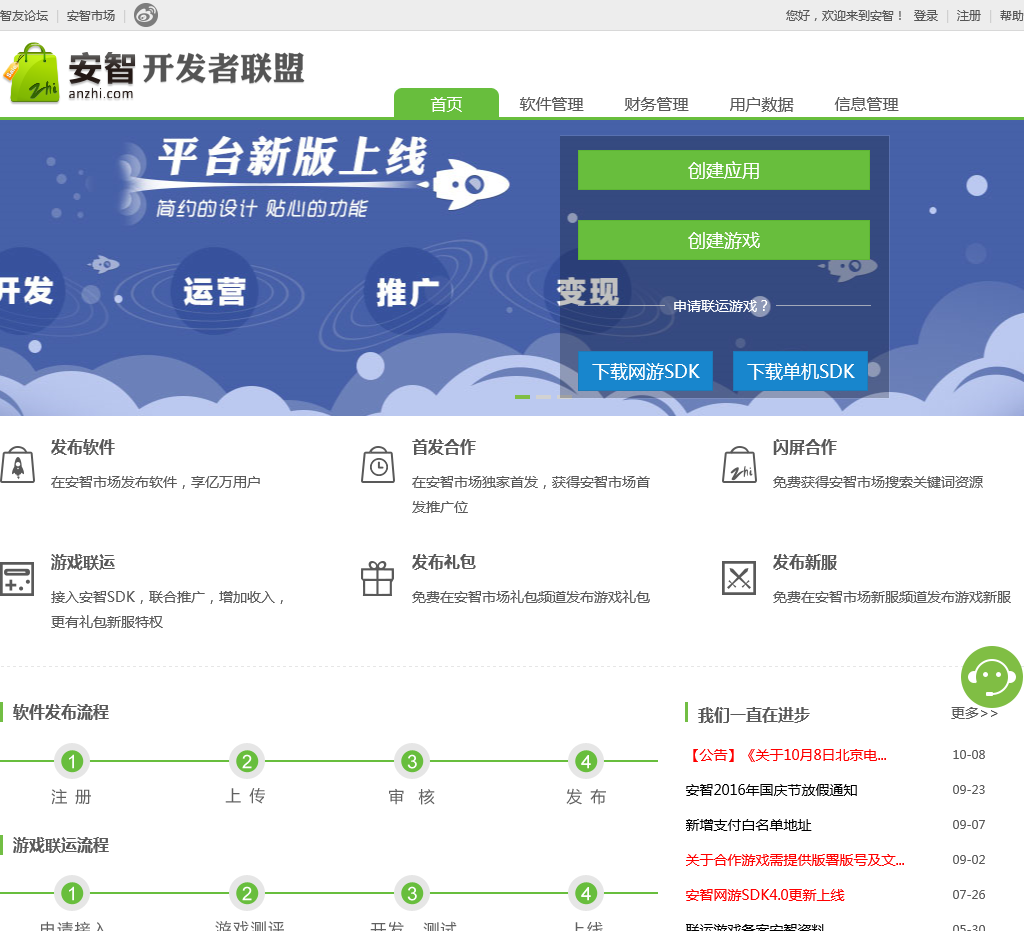Open the 发布新服 heading link
Image resolution: width=1024 pixels, height=931 pixels.
[x=805, y=562]
